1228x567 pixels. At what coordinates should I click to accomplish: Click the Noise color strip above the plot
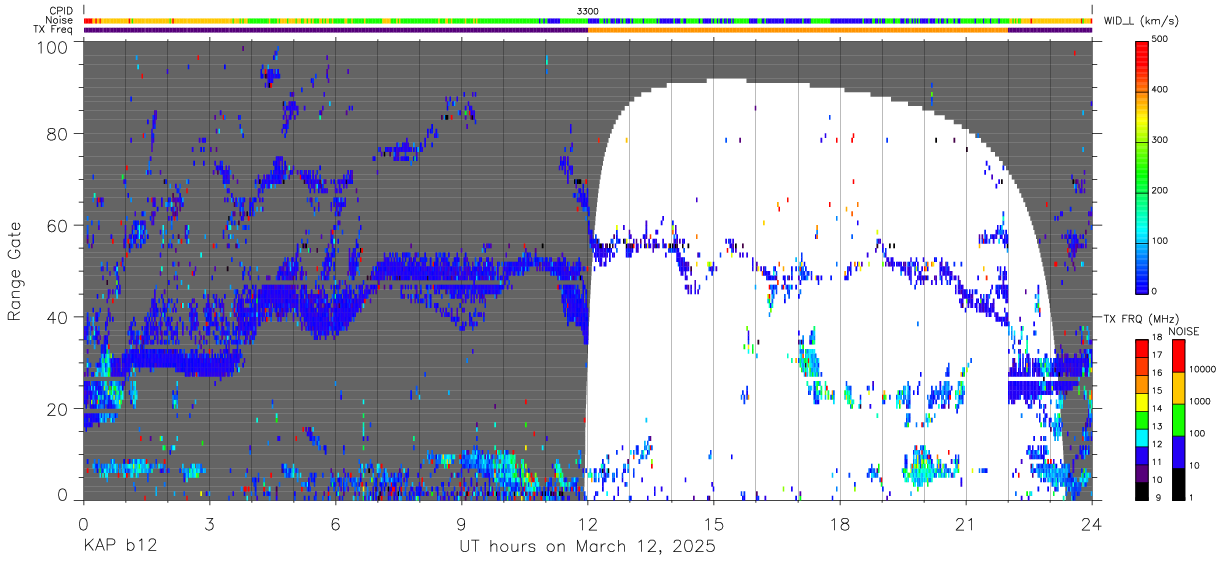coord(588,20)
